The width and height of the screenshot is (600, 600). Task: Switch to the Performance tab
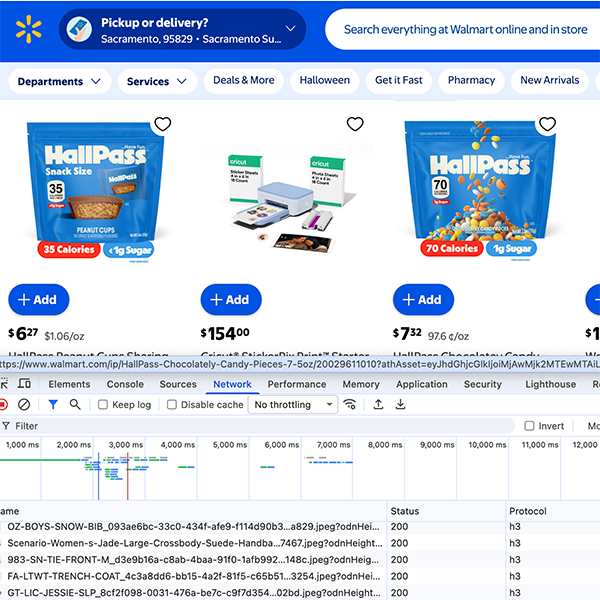click(297, 384)
